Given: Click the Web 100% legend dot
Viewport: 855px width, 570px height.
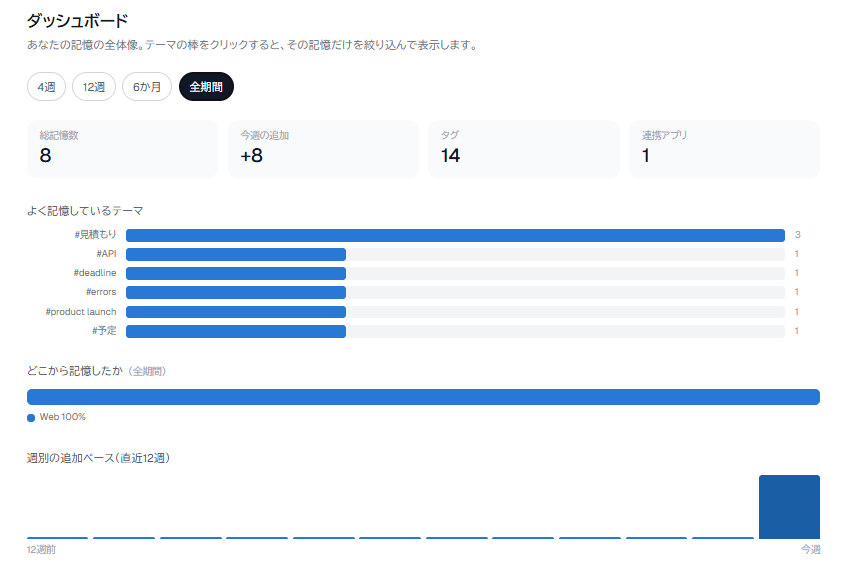Looking at the screenshot, I should 31,418.
